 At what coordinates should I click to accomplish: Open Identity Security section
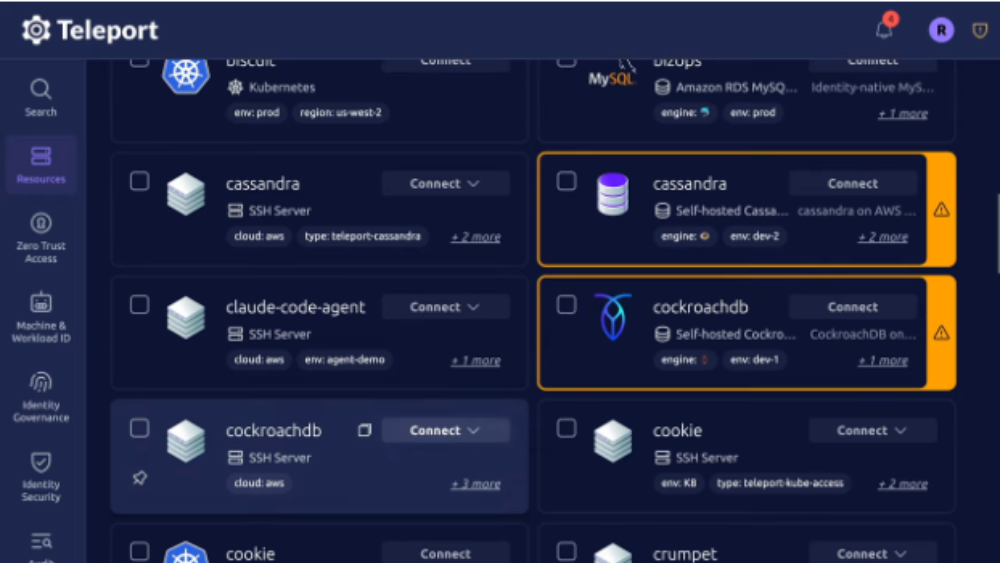tap(41, 476)
